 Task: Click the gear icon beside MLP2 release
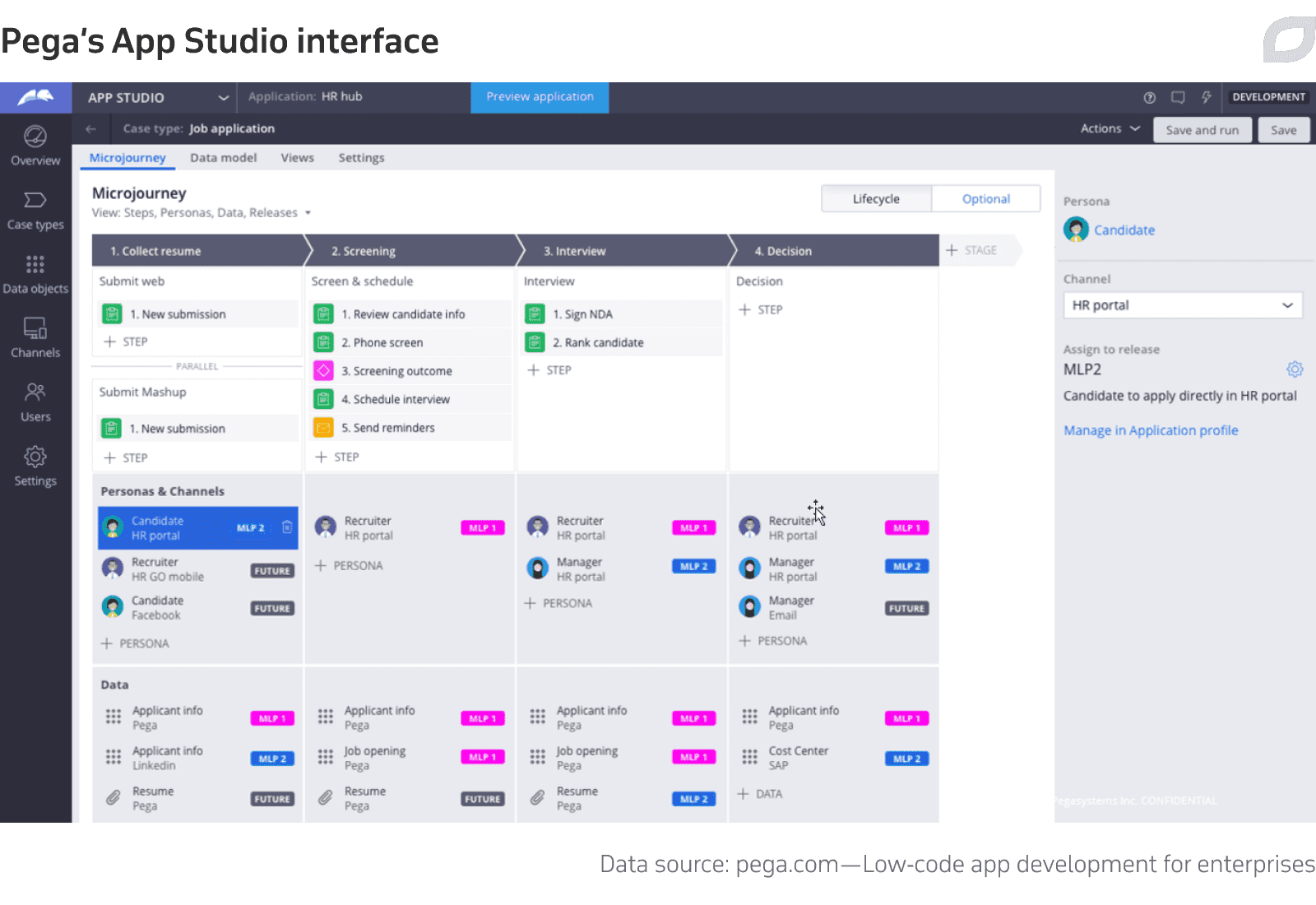[1295, 369]
